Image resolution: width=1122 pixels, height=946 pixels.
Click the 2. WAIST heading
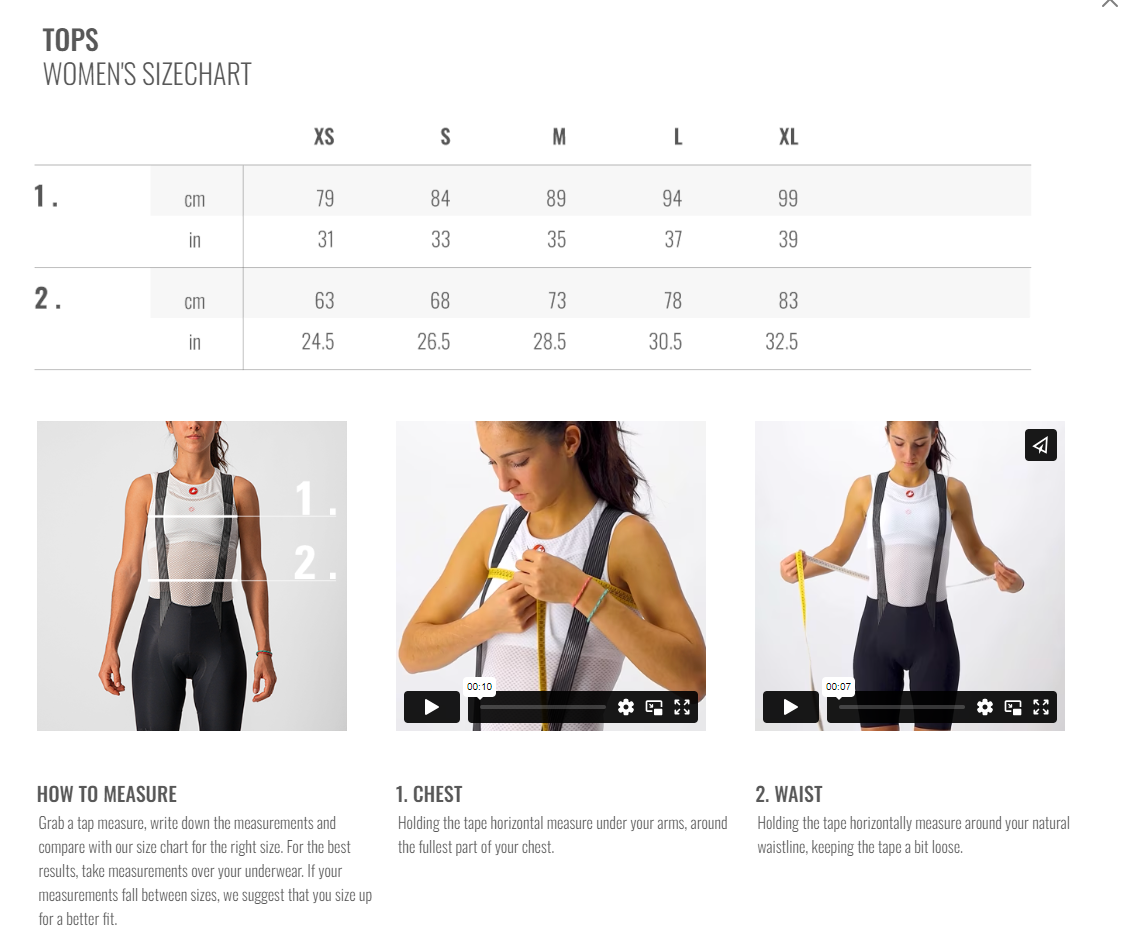(789, 794)
